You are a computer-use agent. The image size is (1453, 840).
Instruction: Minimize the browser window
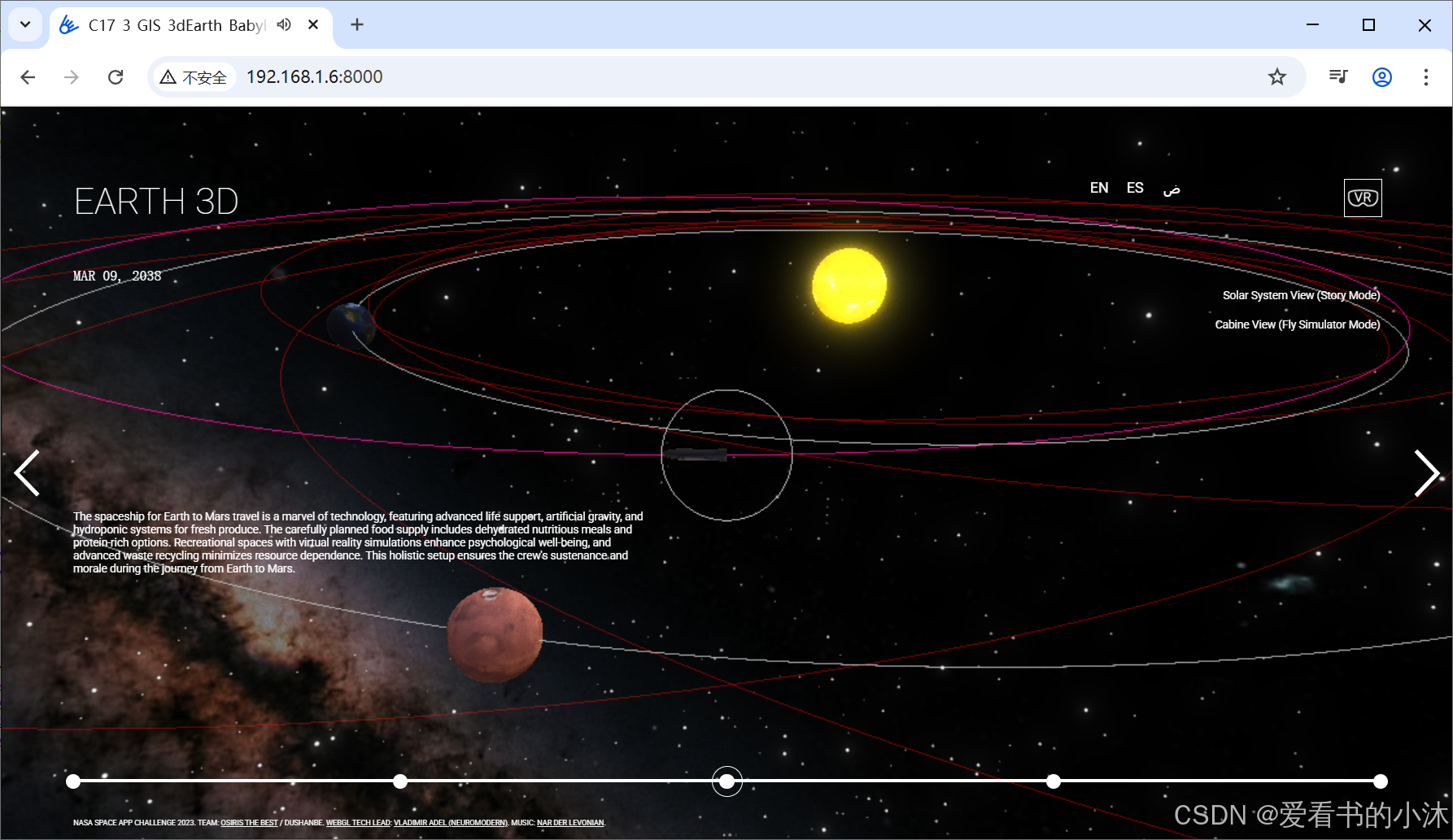click(1312, 25)
